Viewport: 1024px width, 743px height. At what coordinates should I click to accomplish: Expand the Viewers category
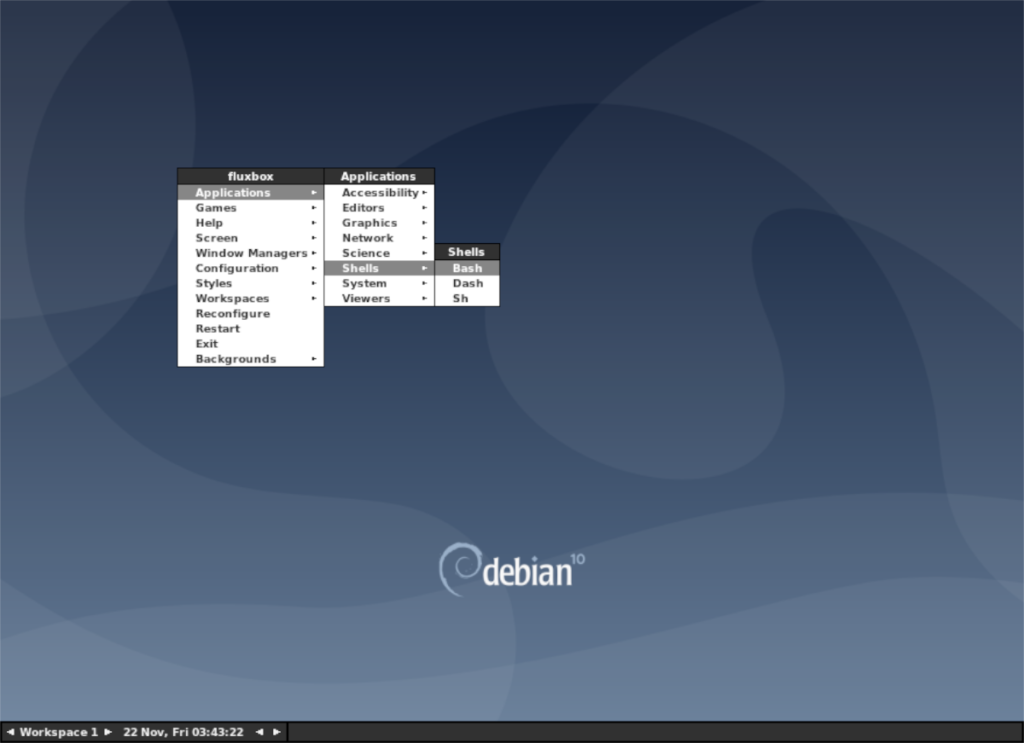[370, 298]
